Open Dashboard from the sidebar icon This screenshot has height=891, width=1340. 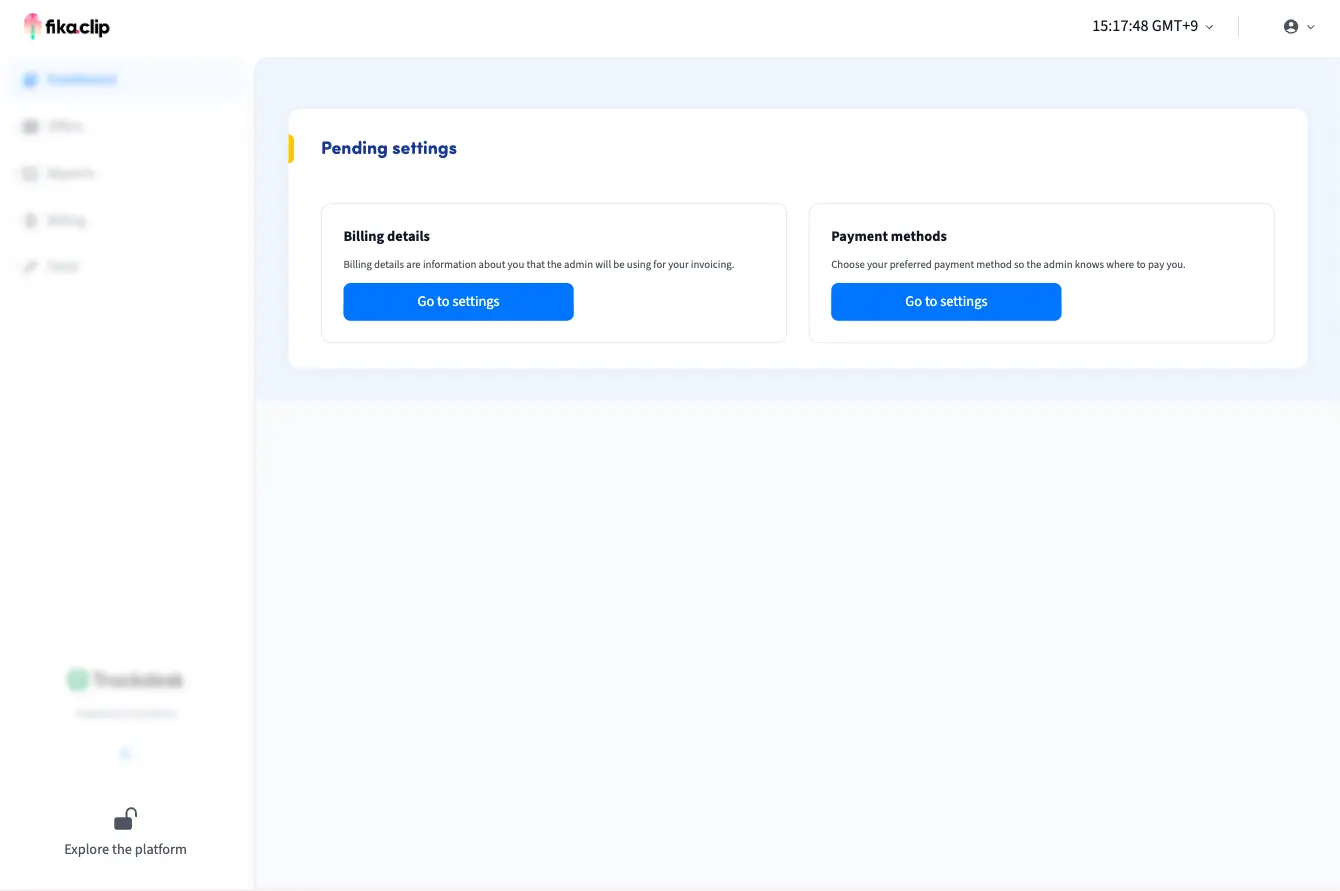pyautogui.click(x=30, y=80)
